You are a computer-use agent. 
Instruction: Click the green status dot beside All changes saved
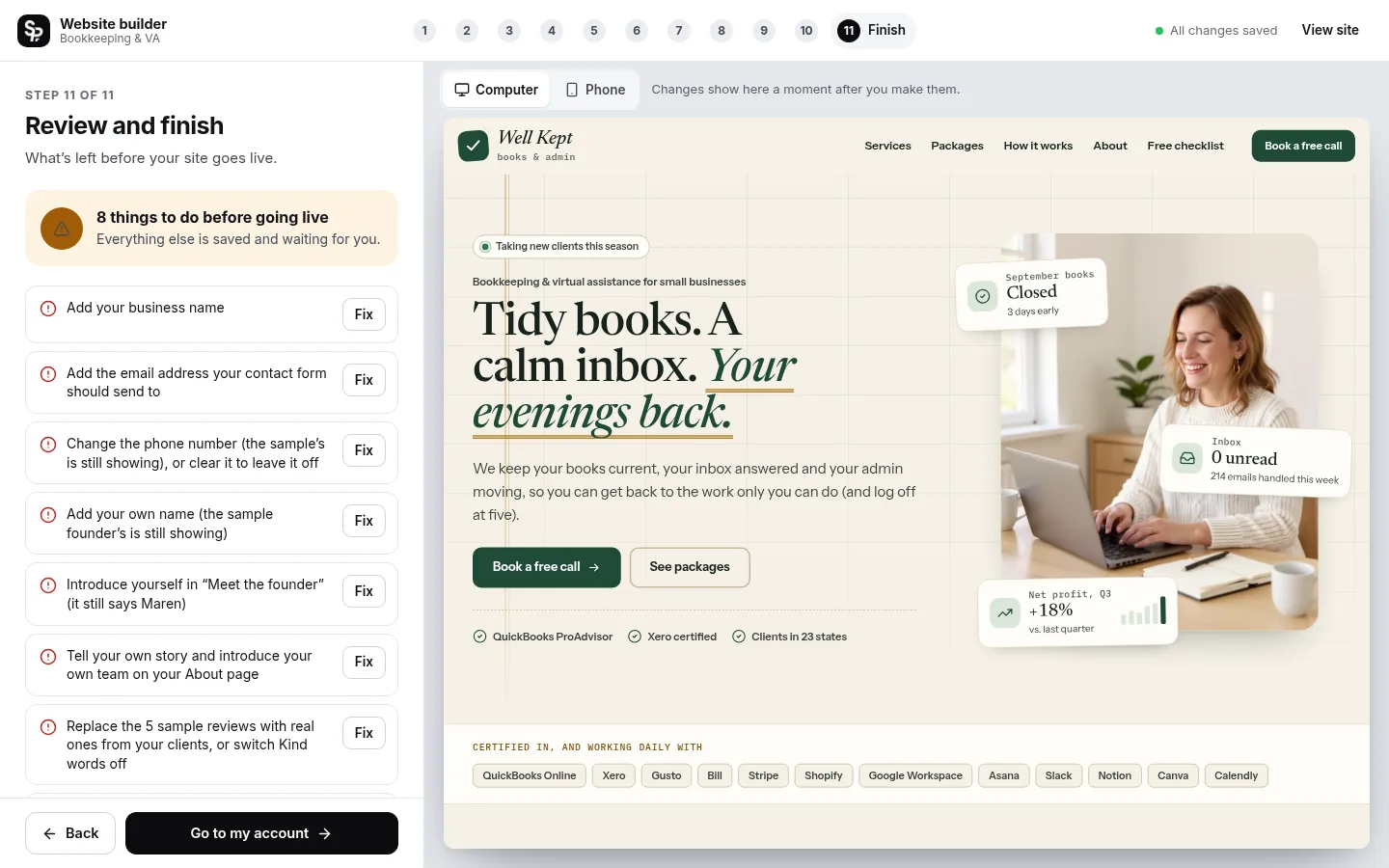click(x=1159, y=31)
